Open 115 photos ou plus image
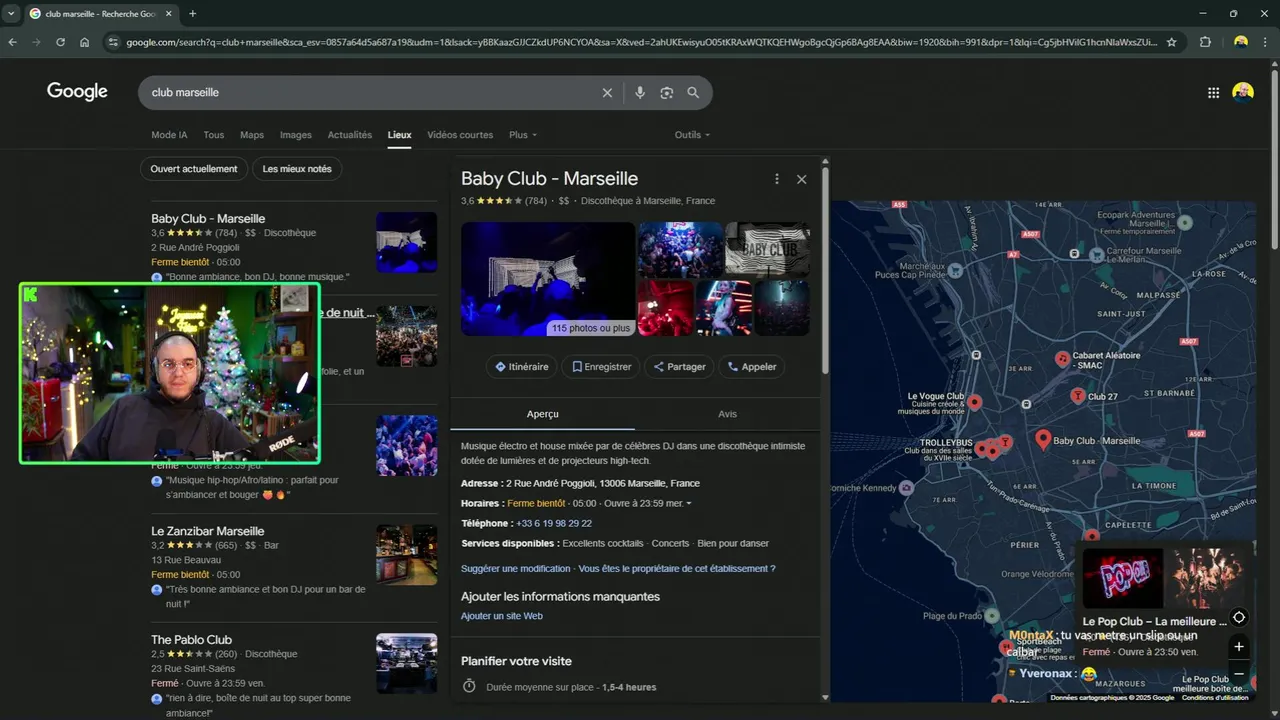The width and height of the screenshot is (1280, 720). [548, 279]
